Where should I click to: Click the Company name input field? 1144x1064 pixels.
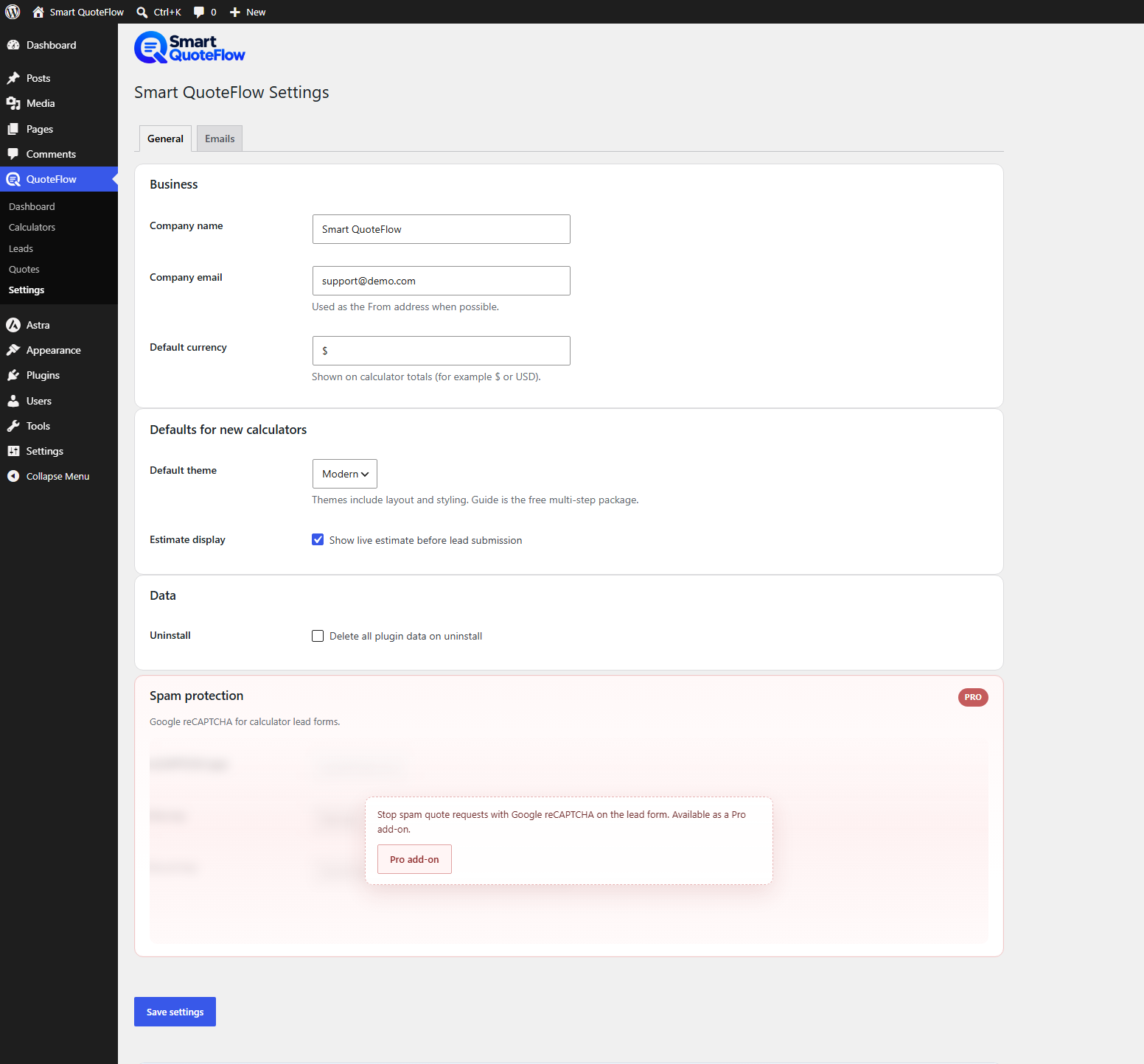441,229
